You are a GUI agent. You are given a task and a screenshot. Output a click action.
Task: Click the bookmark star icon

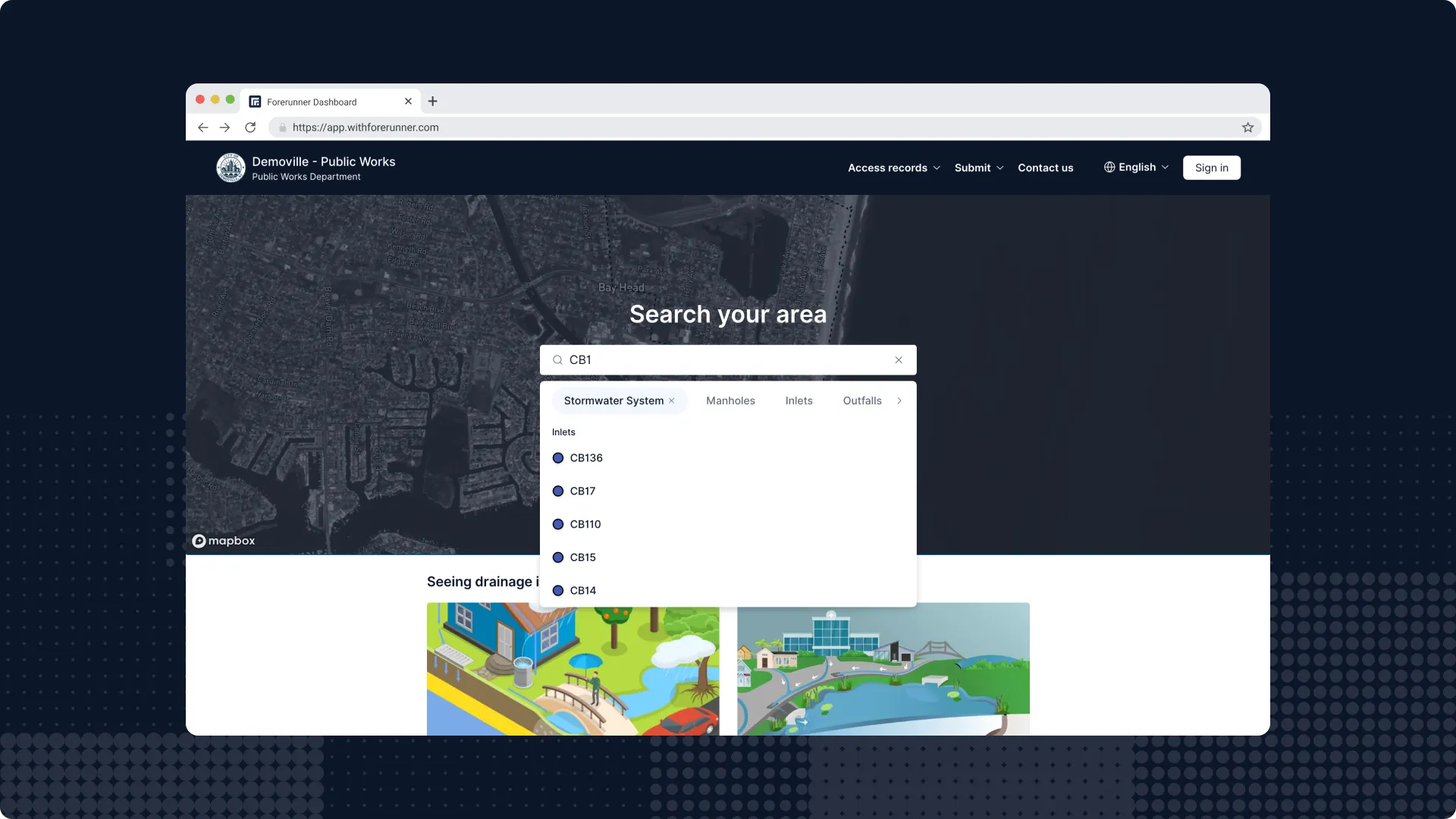[x=1247, y=127]
